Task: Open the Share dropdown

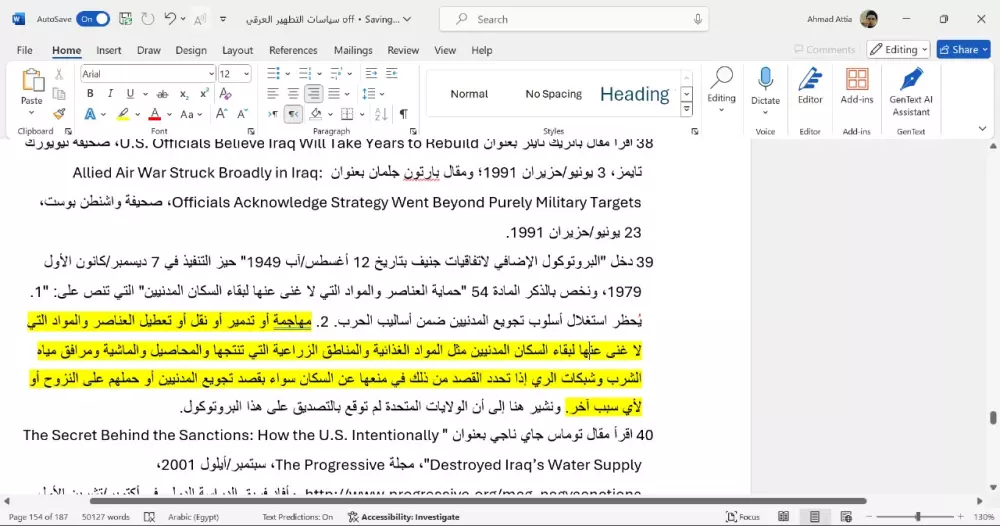Action: (985, 49)
